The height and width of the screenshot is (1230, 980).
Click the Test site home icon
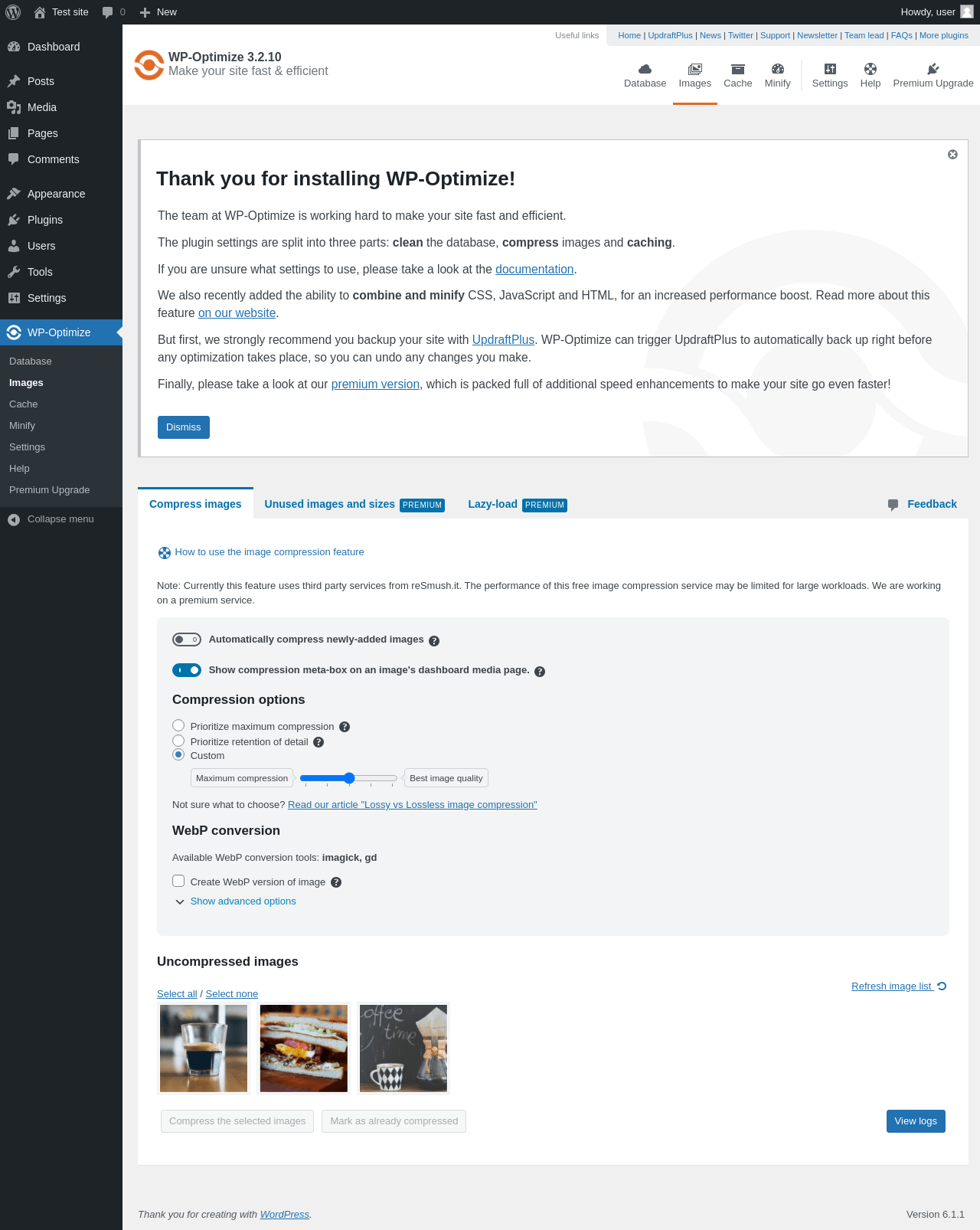[x=40, y=12]
